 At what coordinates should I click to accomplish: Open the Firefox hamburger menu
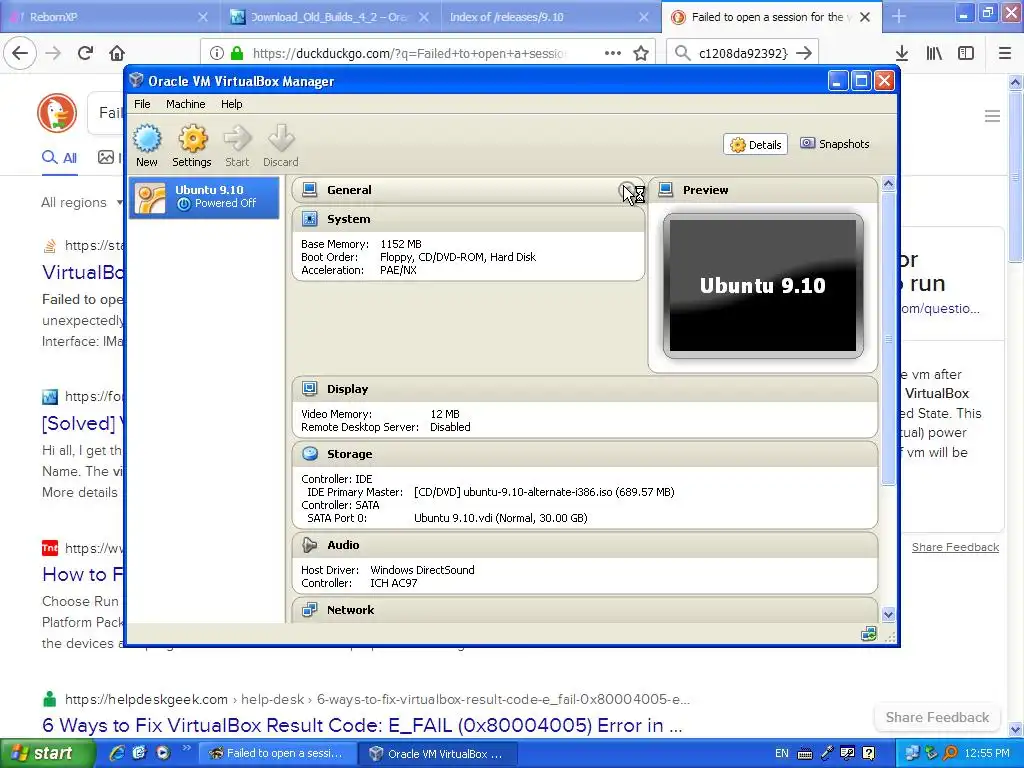pos(1005,53)
